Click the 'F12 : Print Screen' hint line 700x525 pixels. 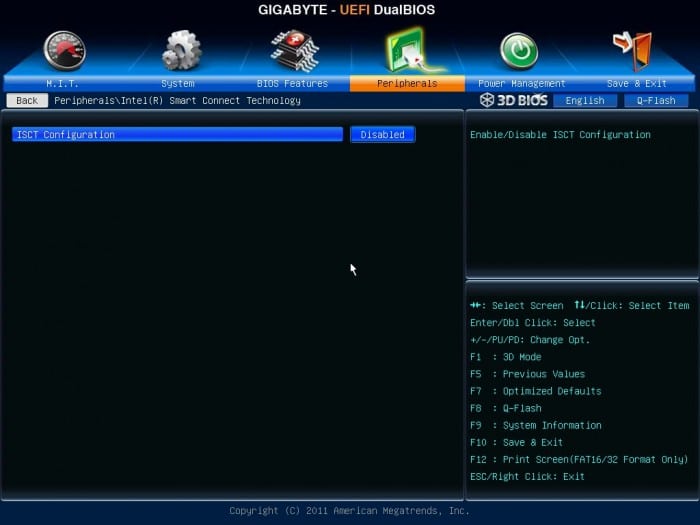click(579, 459)
